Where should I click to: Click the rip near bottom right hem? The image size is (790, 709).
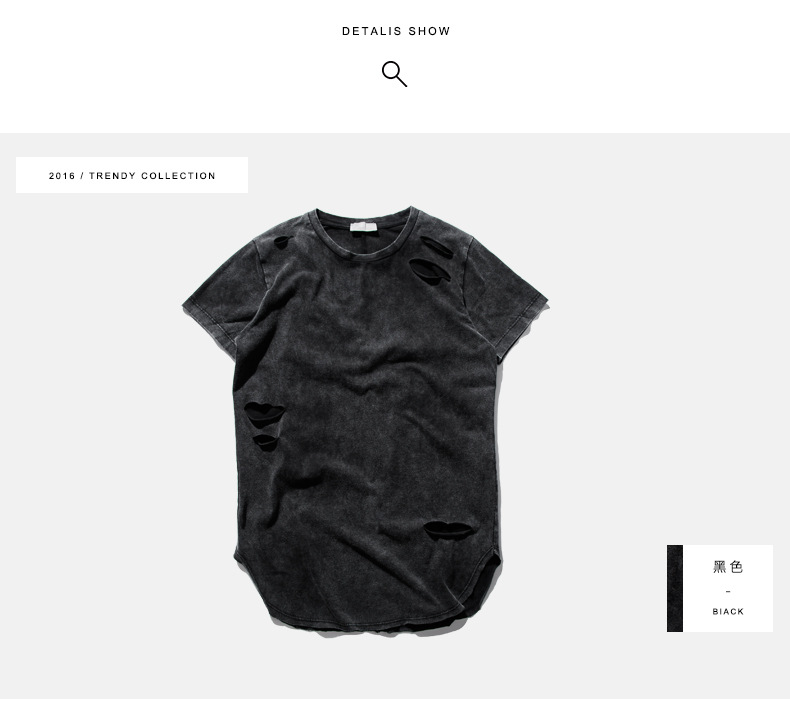pyautogui.click(x=447, y=531)
